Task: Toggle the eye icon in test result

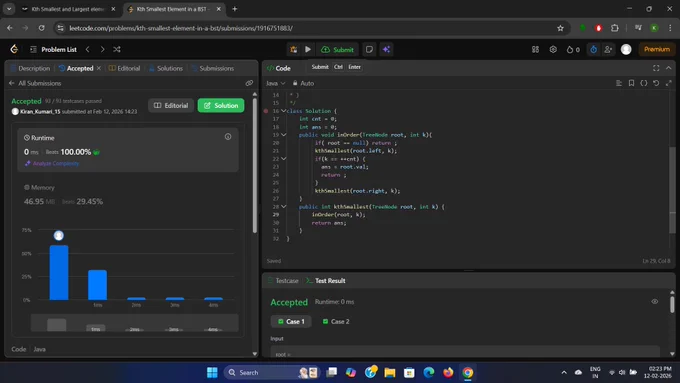Action: [x=654, y=301]
